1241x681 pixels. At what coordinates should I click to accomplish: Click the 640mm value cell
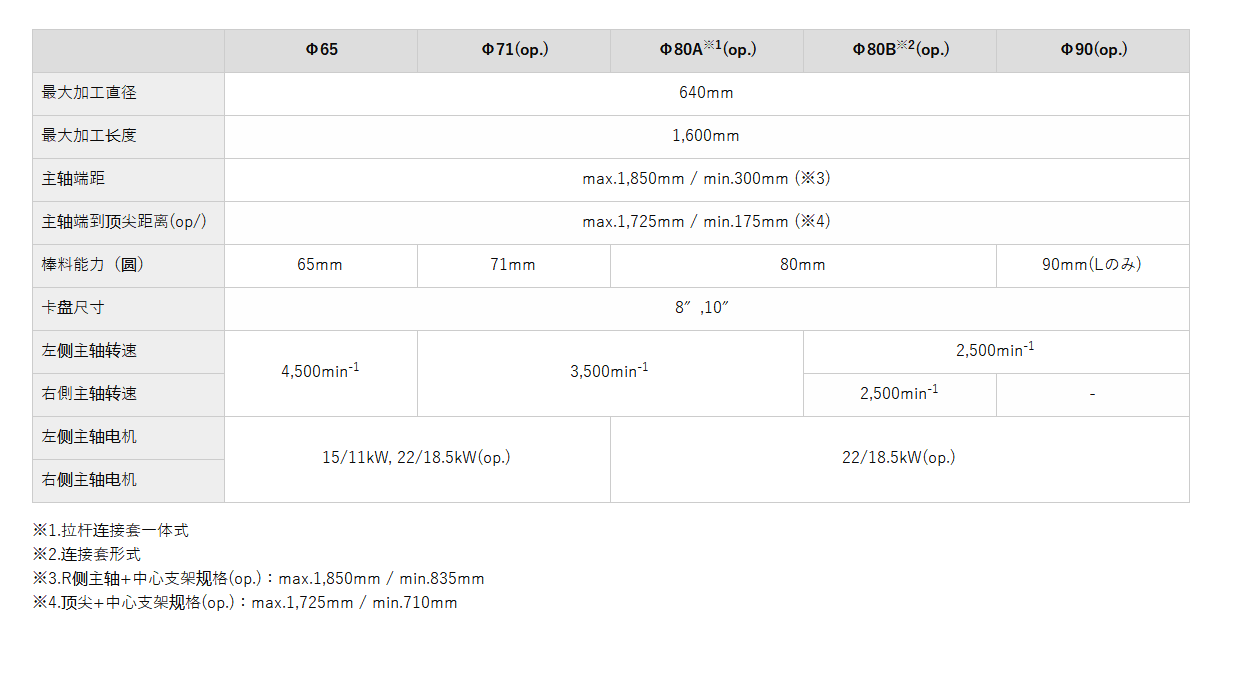click(706, 93)
